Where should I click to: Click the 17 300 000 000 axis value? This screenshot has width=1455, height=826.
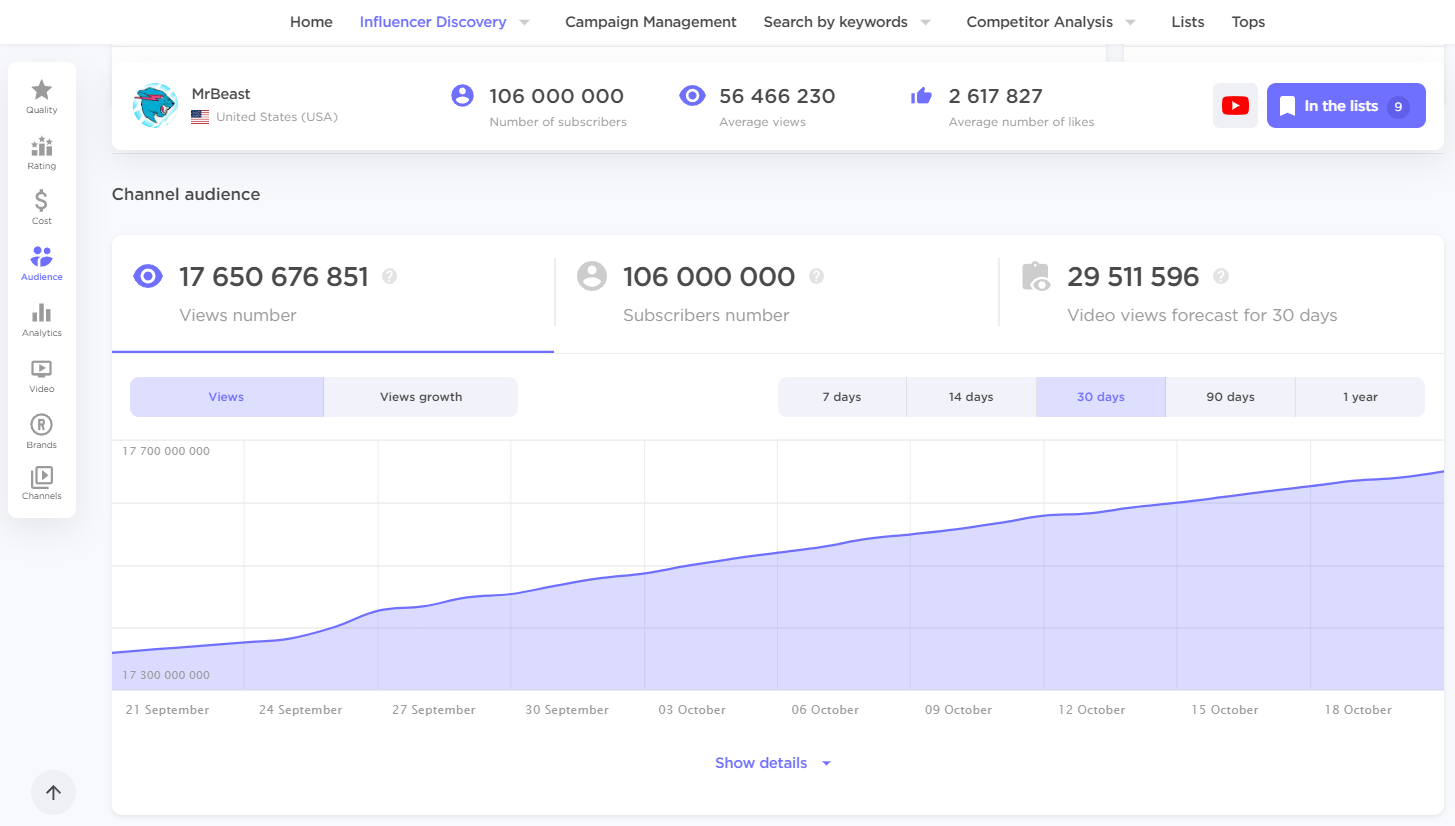[x=166, y=675]
